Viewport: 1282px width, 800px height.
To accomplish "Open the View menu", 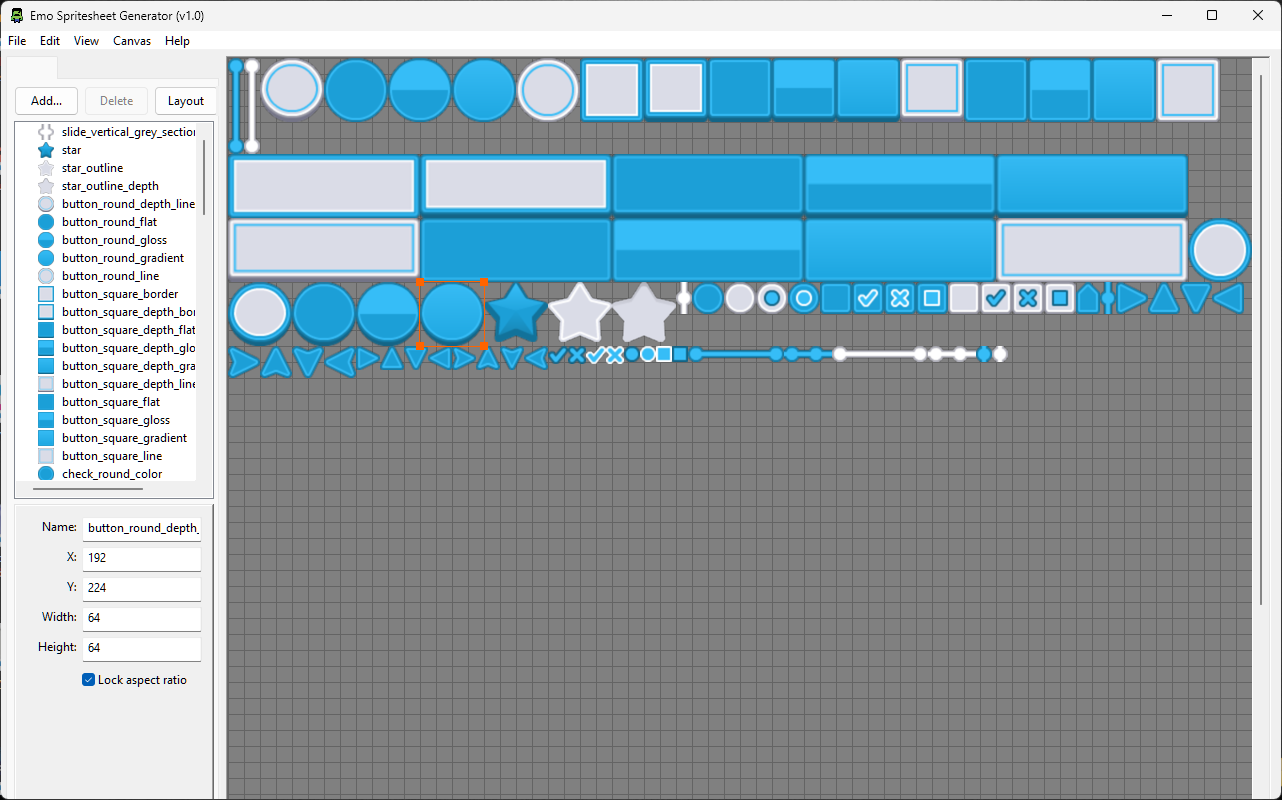I will (87, 41).
